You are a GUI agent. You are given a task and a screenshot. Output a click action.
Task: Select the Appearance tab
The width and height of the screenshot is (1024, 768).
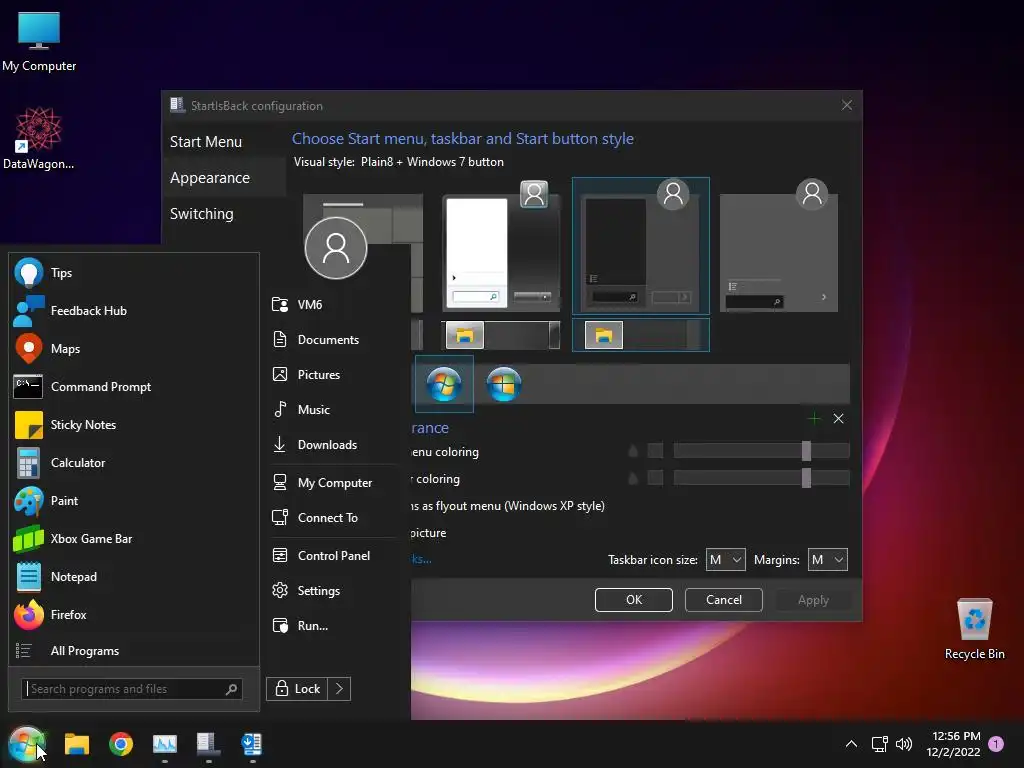click(x=210, y=178)
